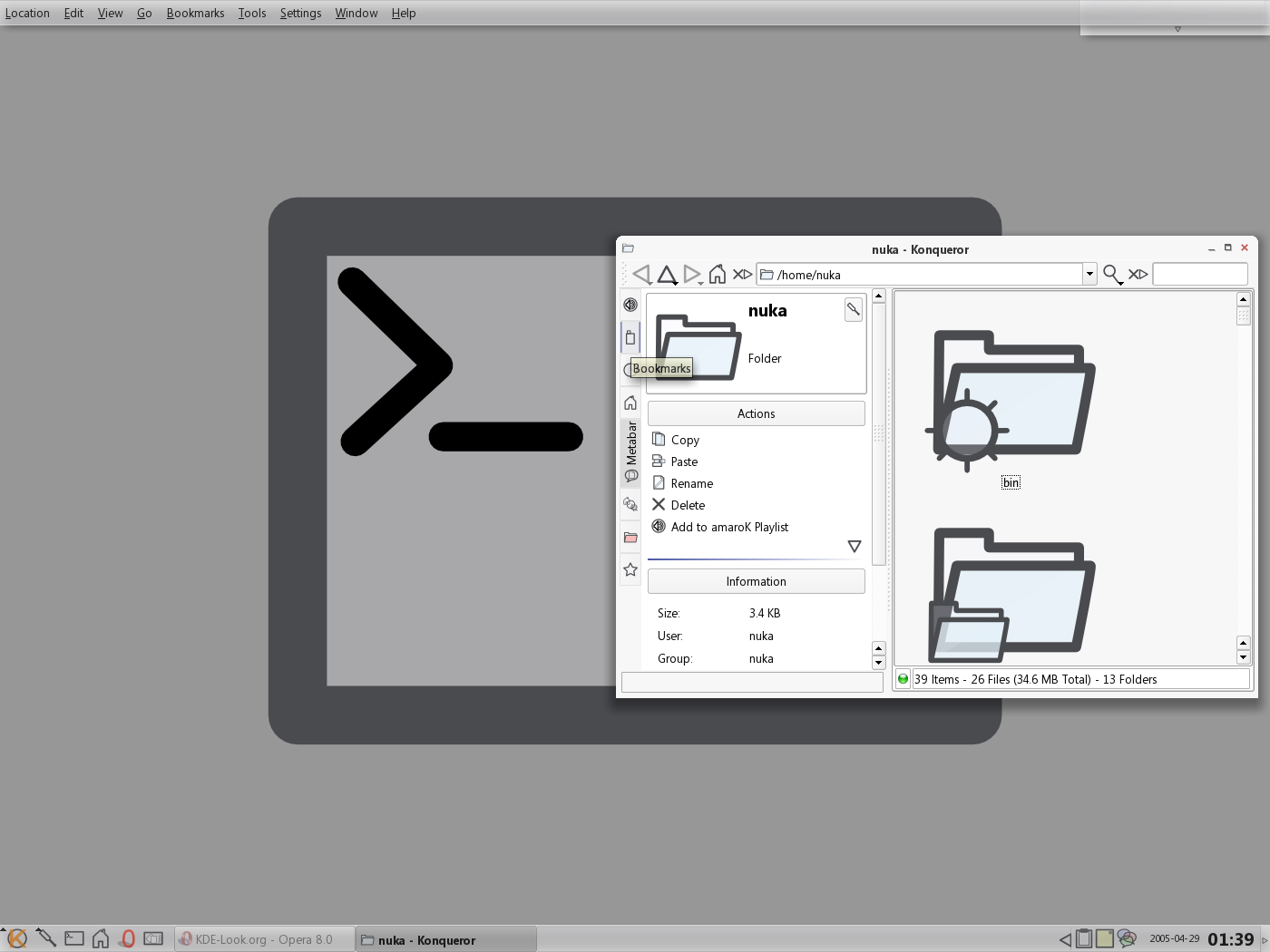This screenshot has height=952, width=1270.
Task: Open the location bar history dropdown arrow
Action: click(x=1089, y=274)
